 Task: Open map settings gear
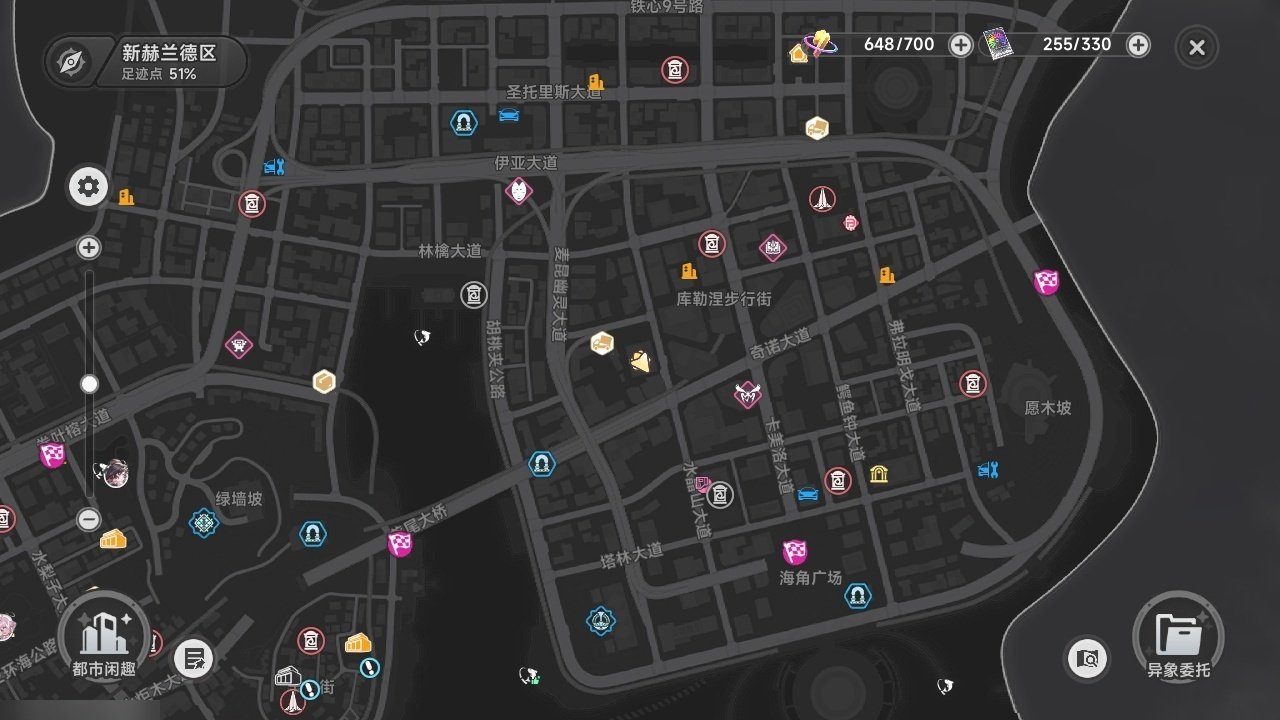(88, 187)
